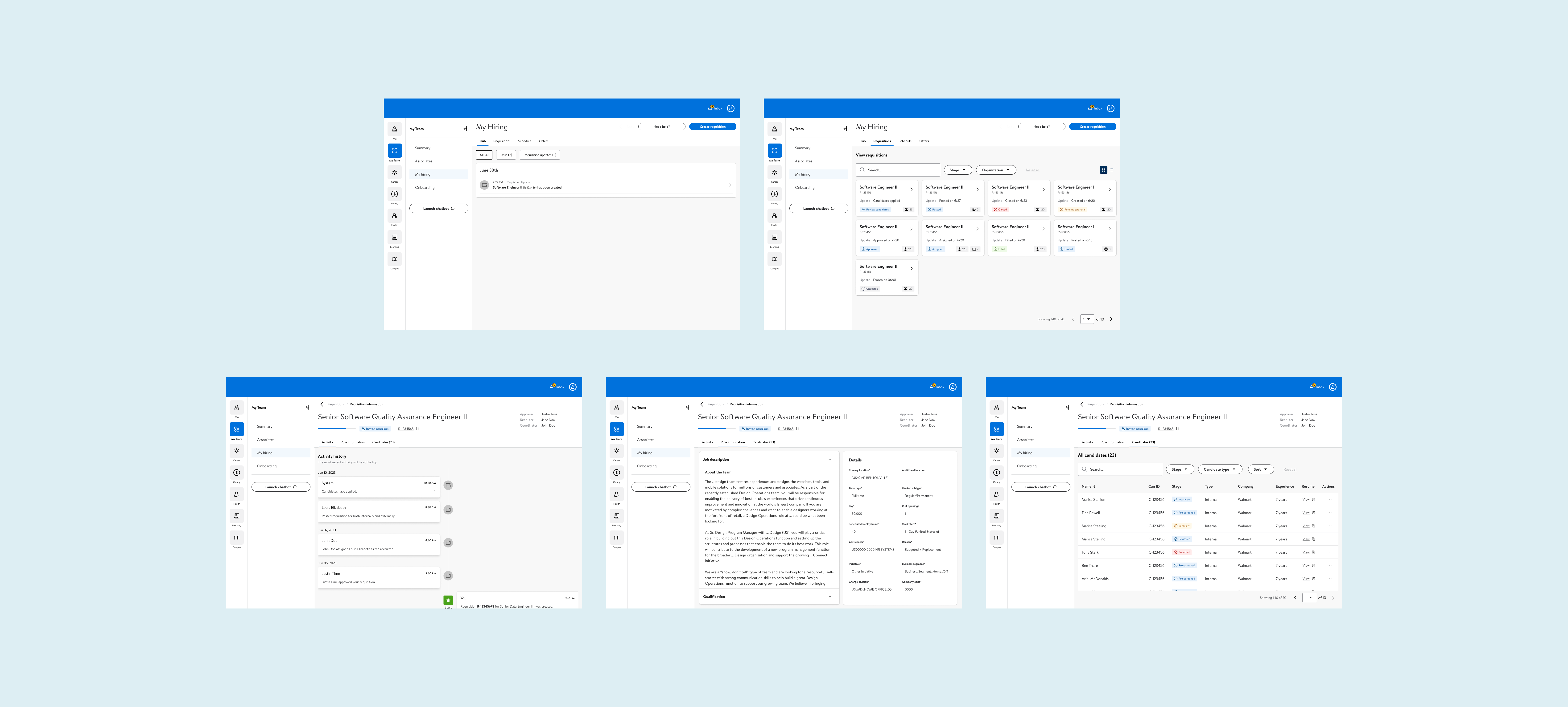Open the Inbox icon on the Hub screen header
Image resolution: width=1568 pixels, height=707 pixels.
click(711, 108)
